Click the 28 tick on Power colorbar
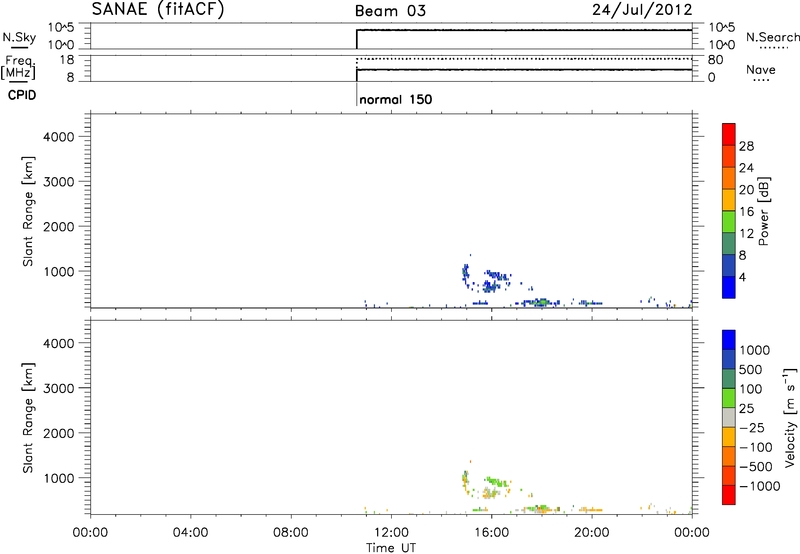Image resolution: width=800 pixels, height=554 pixels. point(746,146)
